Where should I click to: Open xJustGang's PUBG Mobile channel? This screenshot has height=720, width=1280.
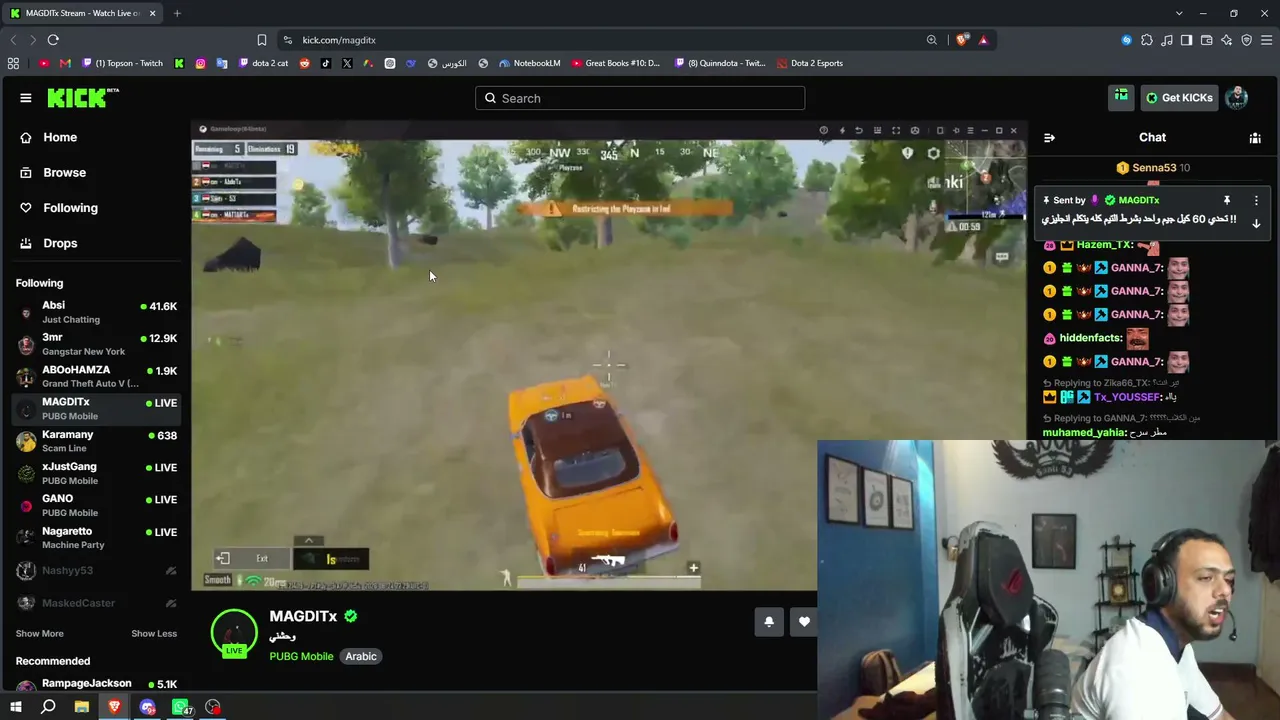tap(96, 473)
